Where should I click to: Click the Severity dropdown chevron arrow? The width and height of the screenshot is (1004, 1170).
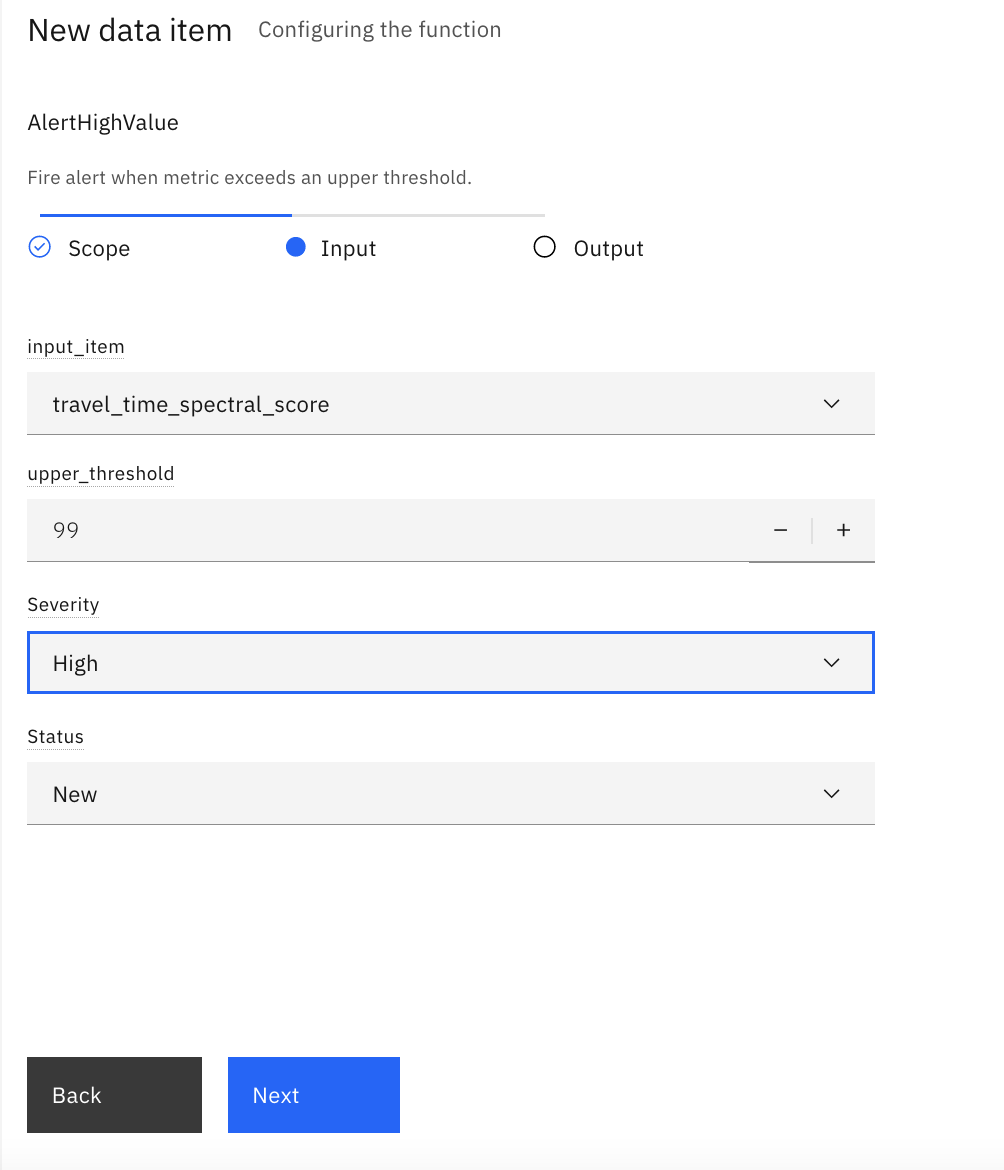832,663
